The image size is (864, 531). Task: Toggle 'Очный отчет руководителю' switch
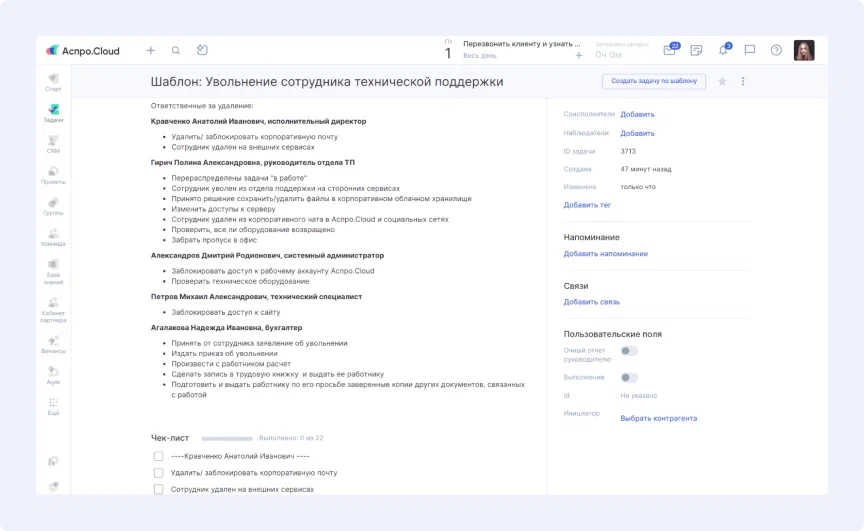(629, 351)
